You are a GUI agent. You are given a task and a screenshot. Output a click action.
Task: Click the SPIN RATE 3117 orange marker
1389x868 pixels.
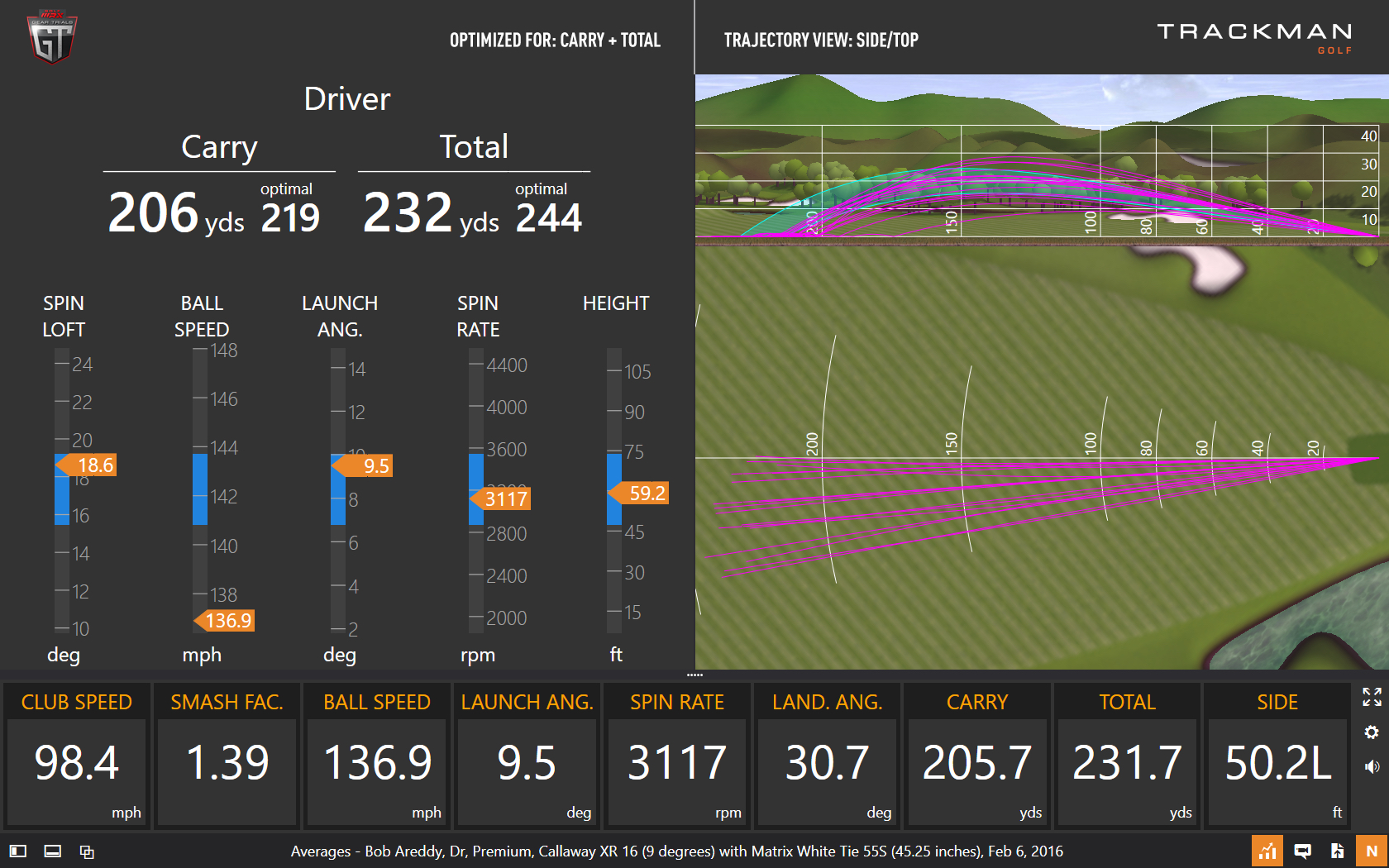coord(500,498)
